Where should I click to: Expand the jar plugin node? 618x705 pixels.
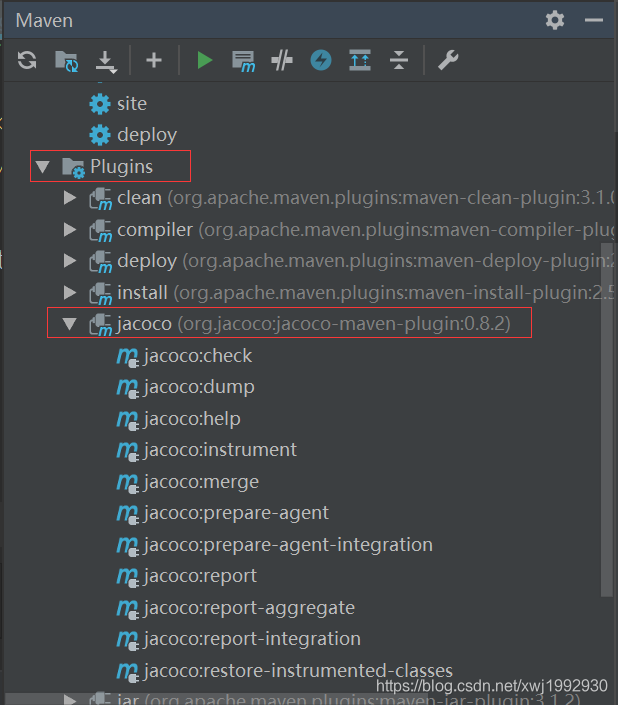tap(70, 699)
